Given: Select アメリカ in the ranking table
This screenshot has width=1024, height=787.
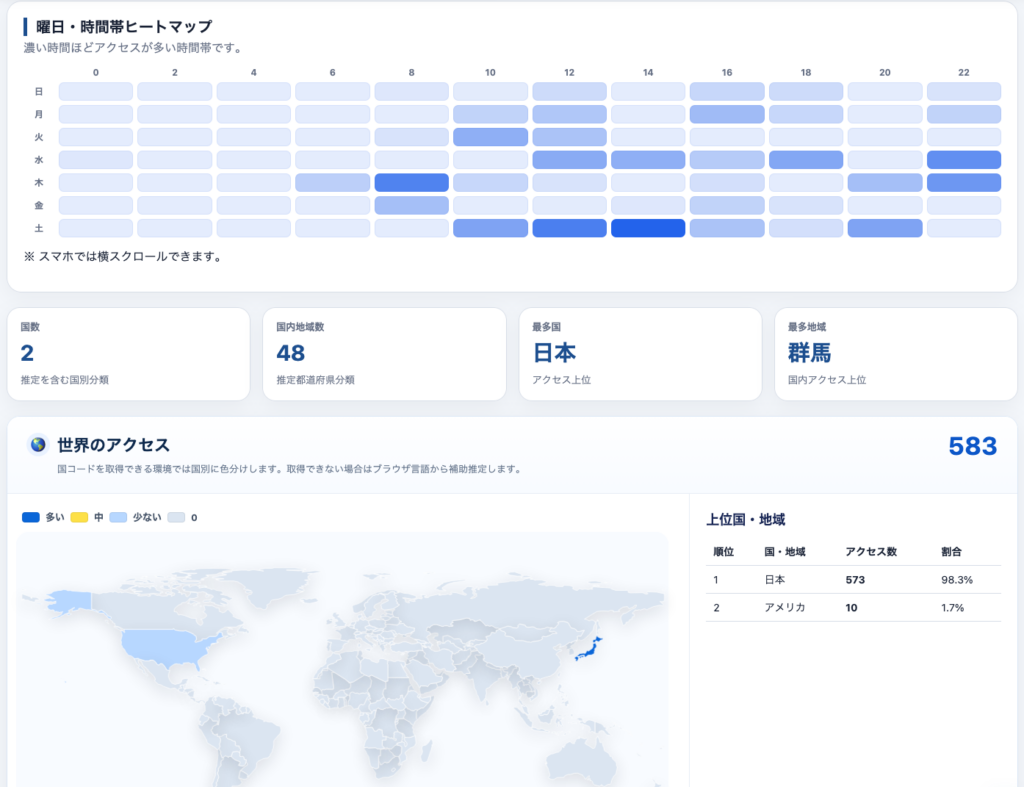Looking at the screenshot, I should tap(784, 607).
